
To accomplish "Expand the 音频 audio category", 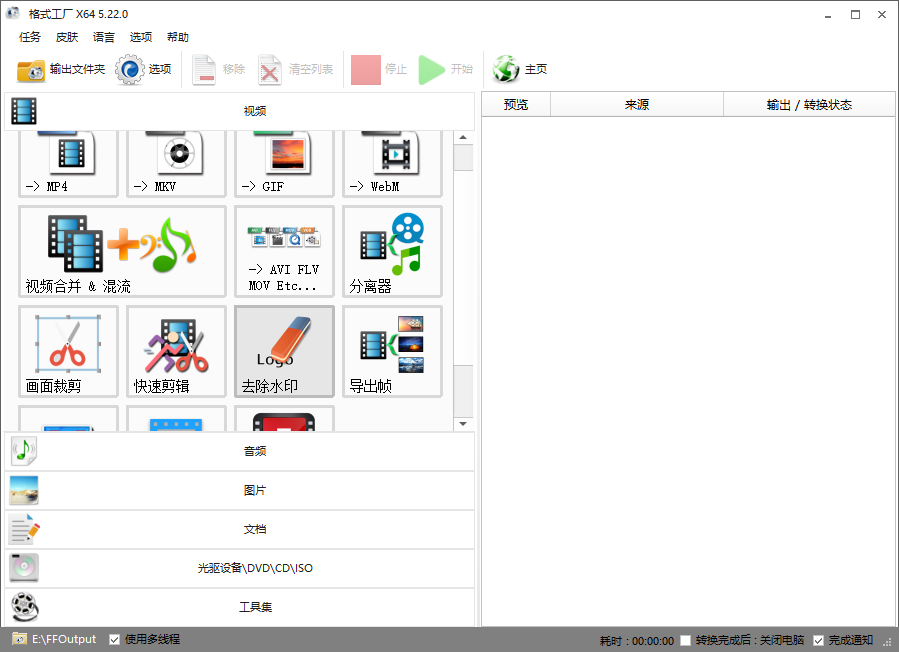I will (x=240, y=451).
